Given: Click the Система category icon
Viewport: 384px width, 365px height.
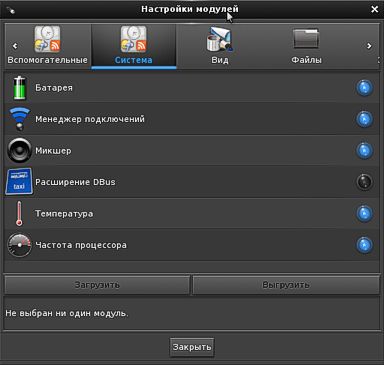Looking at the screenshot, I should click(x=133, y=39).
